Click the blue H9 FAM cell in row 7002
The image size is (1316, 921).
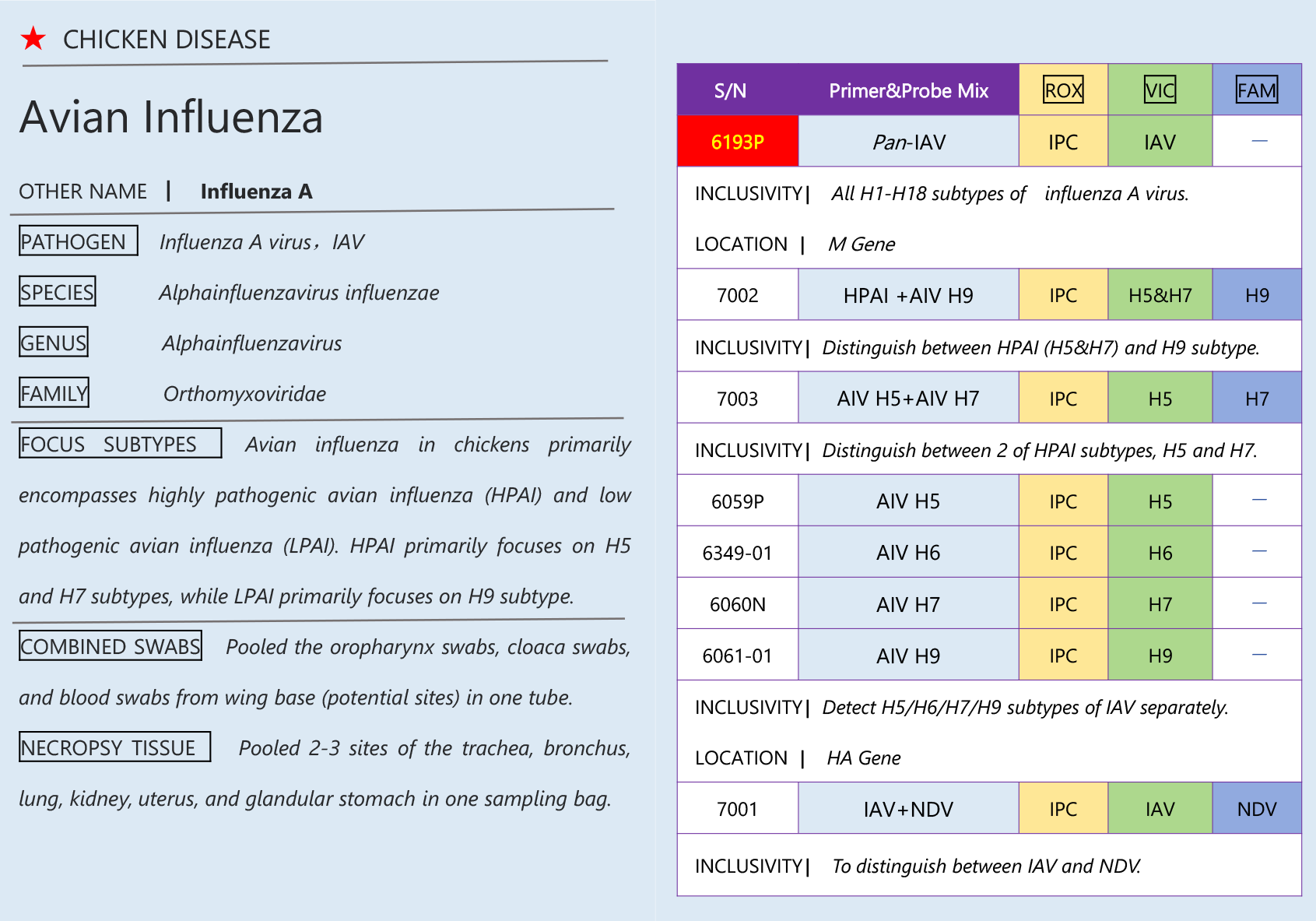tap(1257, 295)
